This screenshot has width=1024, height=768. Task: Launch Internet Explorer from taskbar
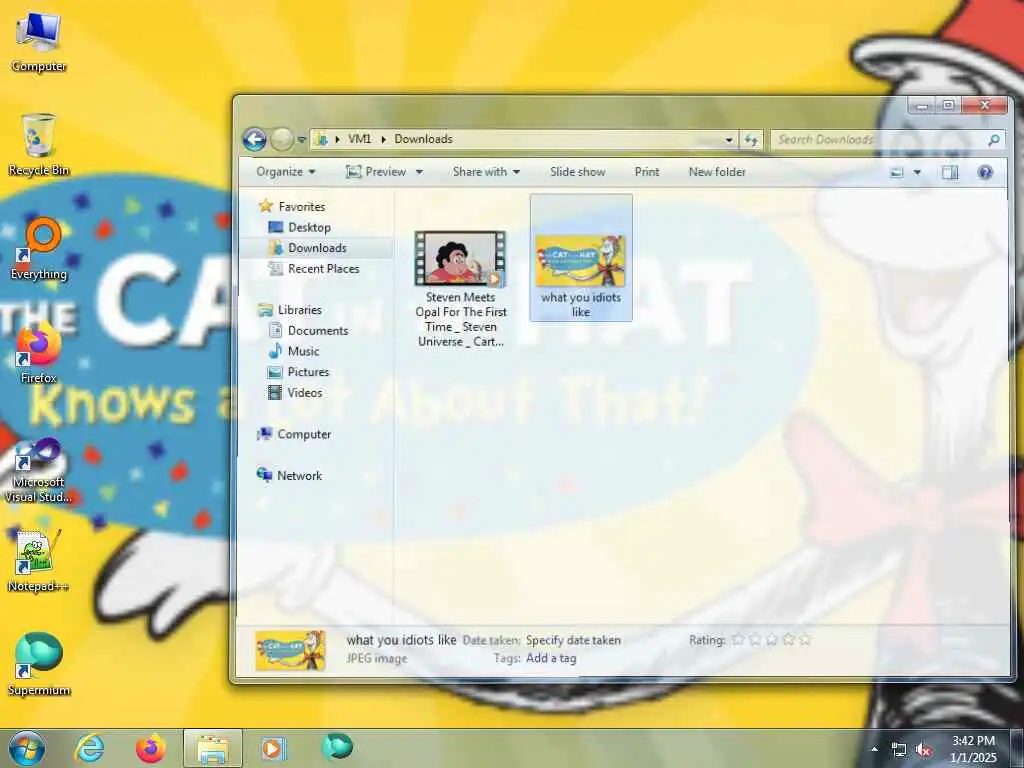[x=89, y=748]
